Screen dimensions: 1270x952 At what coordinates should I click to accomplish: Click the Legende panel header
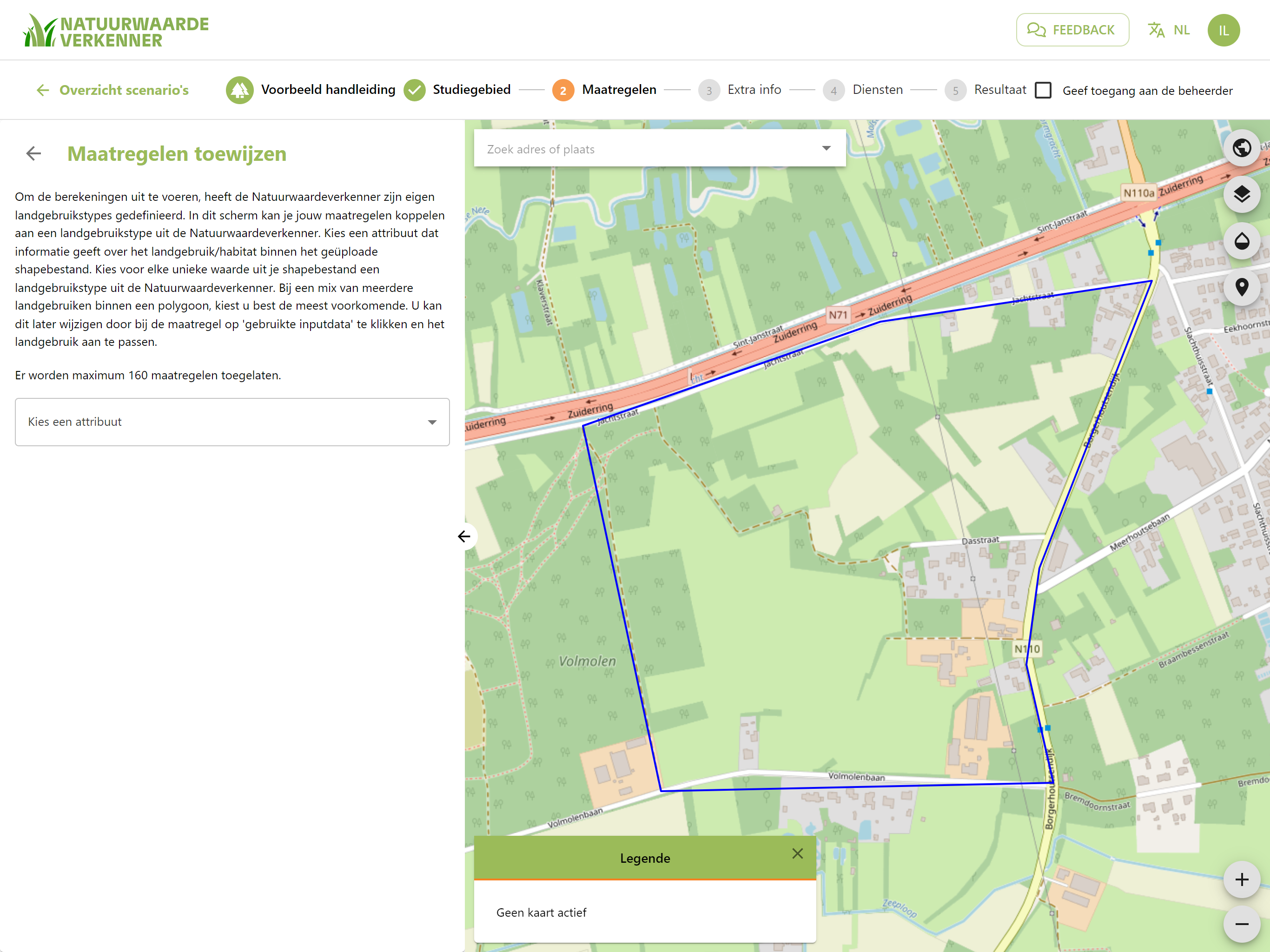point(645,857)
